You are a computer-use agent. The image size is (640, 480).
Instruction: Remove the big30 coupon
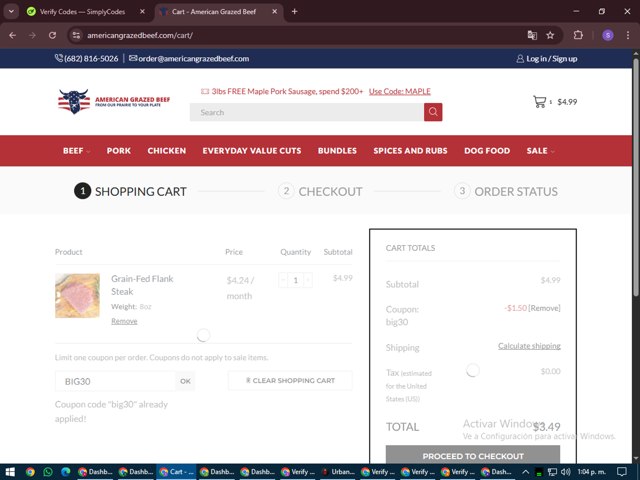(544, 308)
